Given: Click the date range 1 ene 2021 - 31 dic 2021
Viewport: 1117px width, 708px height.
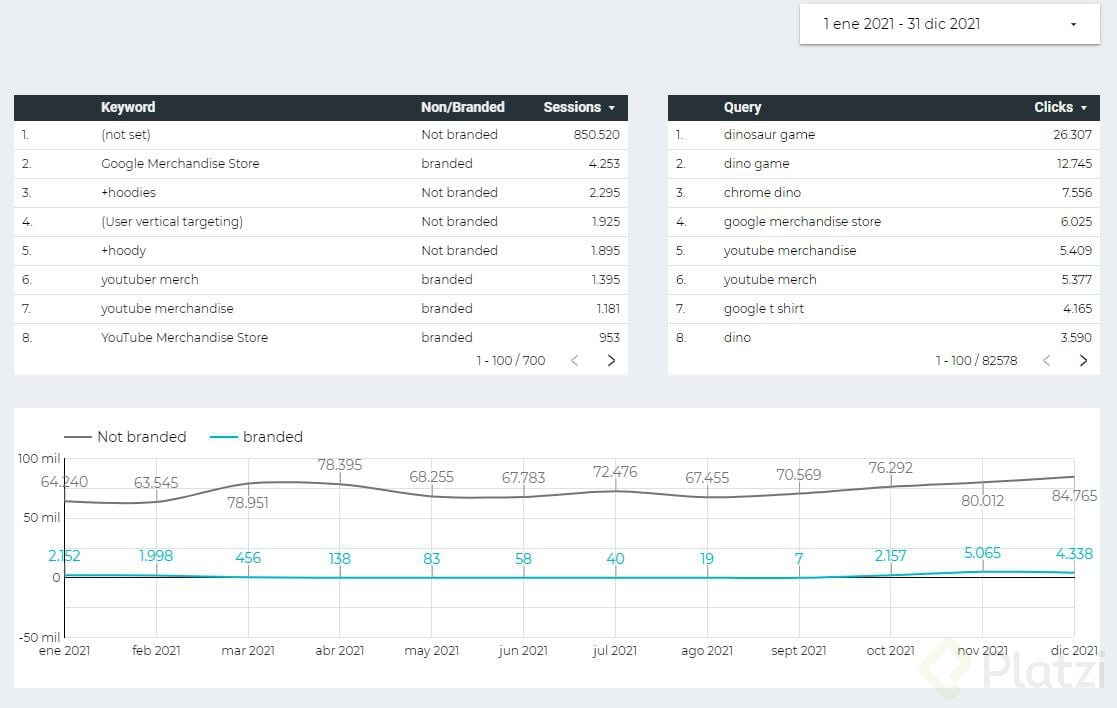Looking at the screenshot, I should (x=901, y=24).
